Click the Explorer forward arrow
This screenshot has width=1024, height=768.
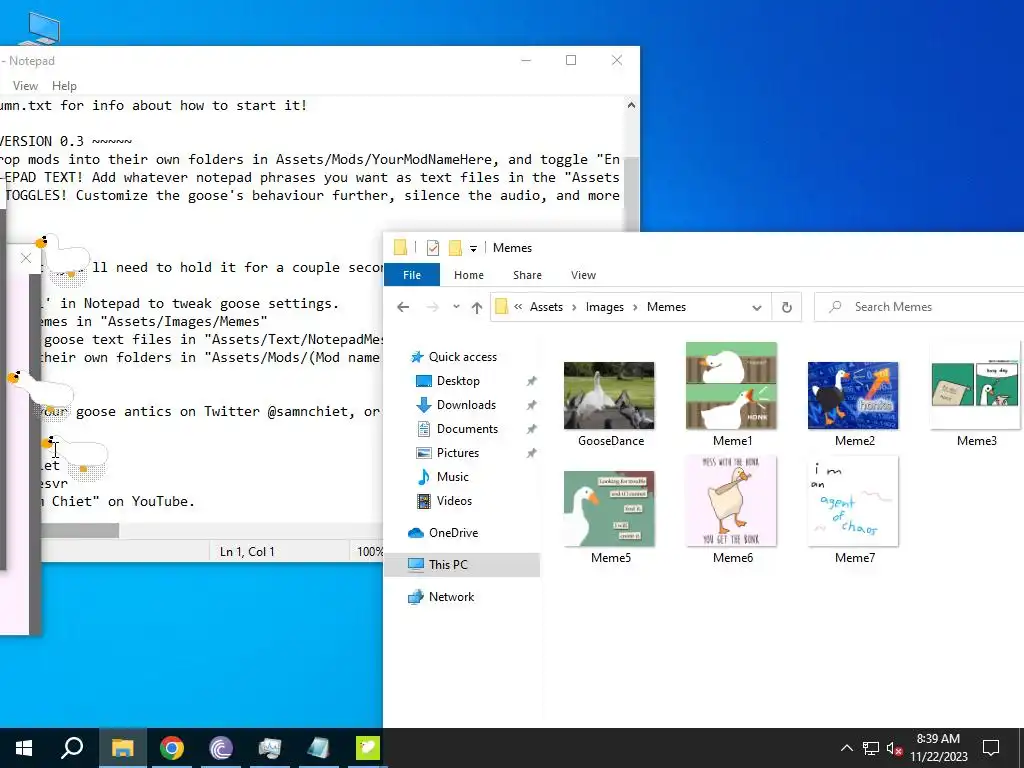click(432, 307)
